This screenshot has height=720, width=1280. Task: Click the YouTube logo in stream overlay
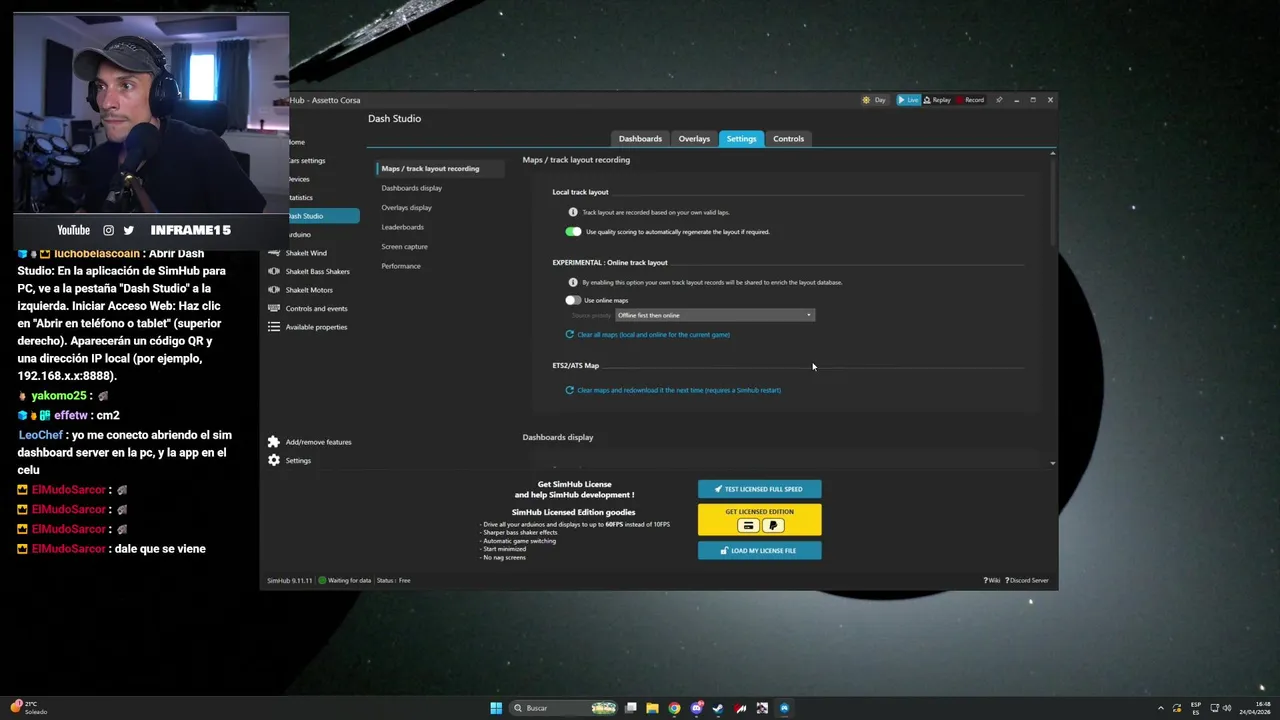pyautogui.click(x=73, y=230)
